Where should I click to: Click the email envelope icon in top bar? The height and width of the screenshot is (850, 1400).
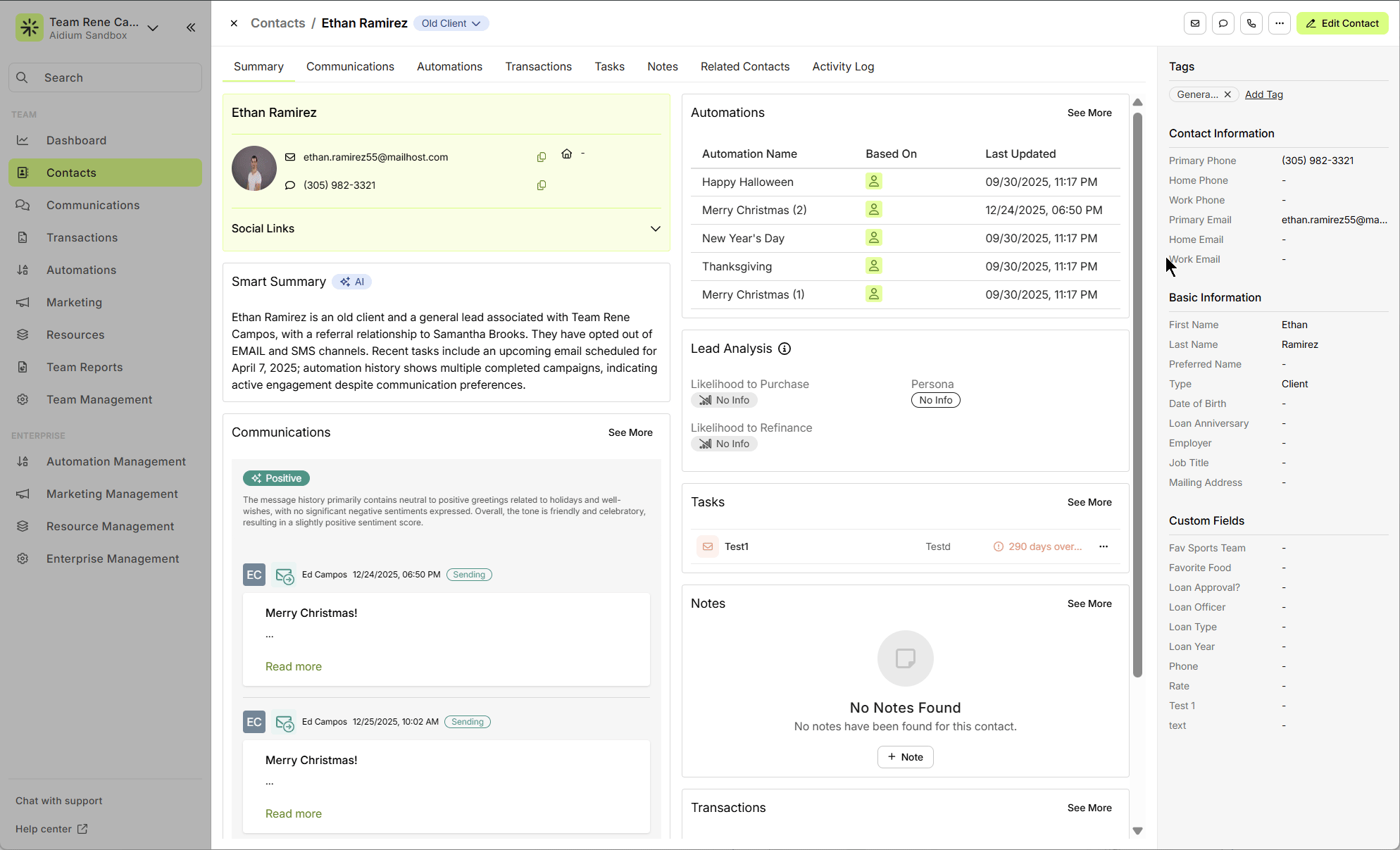(1195, 23)
